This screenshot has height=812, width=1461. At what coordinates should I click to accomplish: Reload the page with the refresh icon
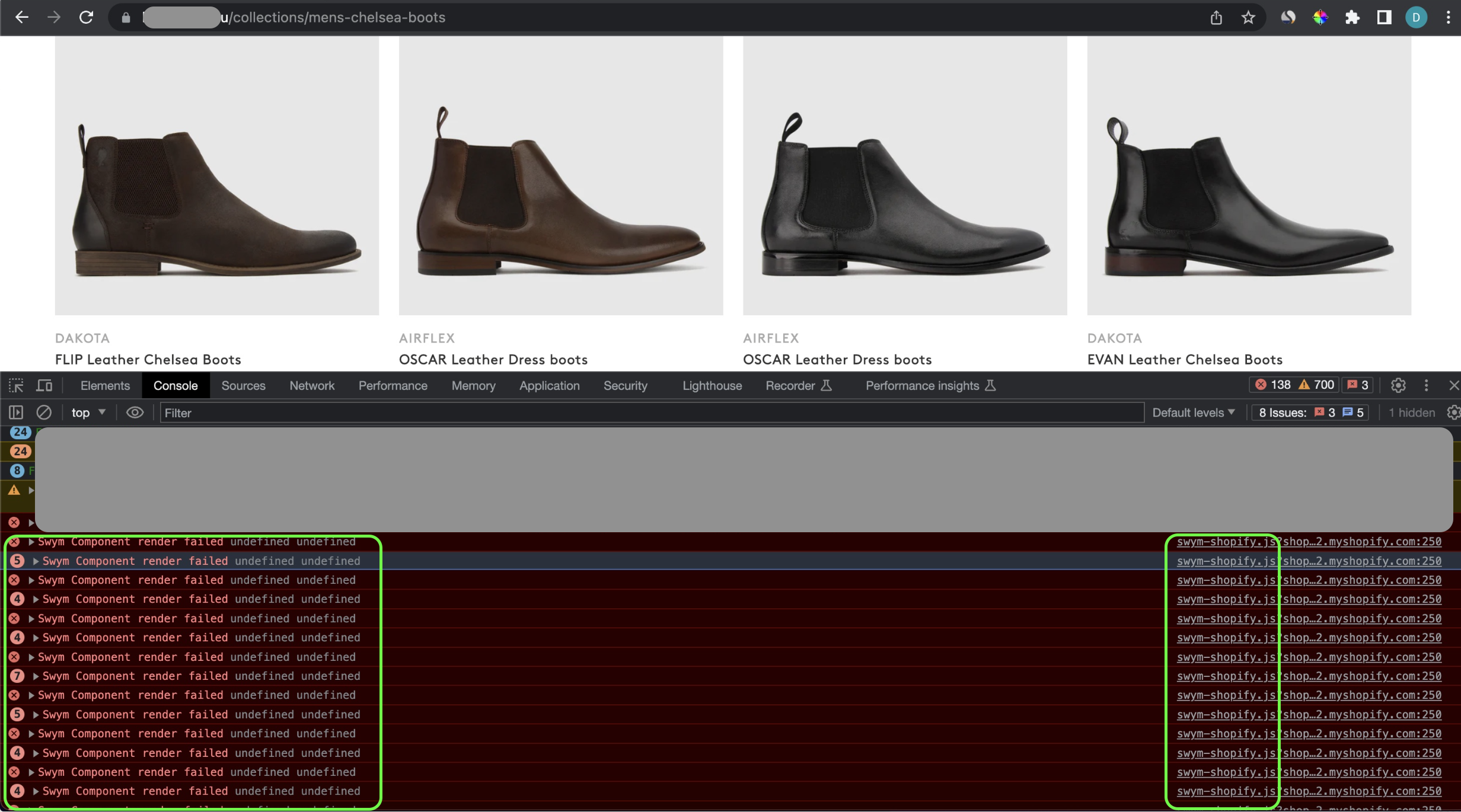(x=87, y=17)
